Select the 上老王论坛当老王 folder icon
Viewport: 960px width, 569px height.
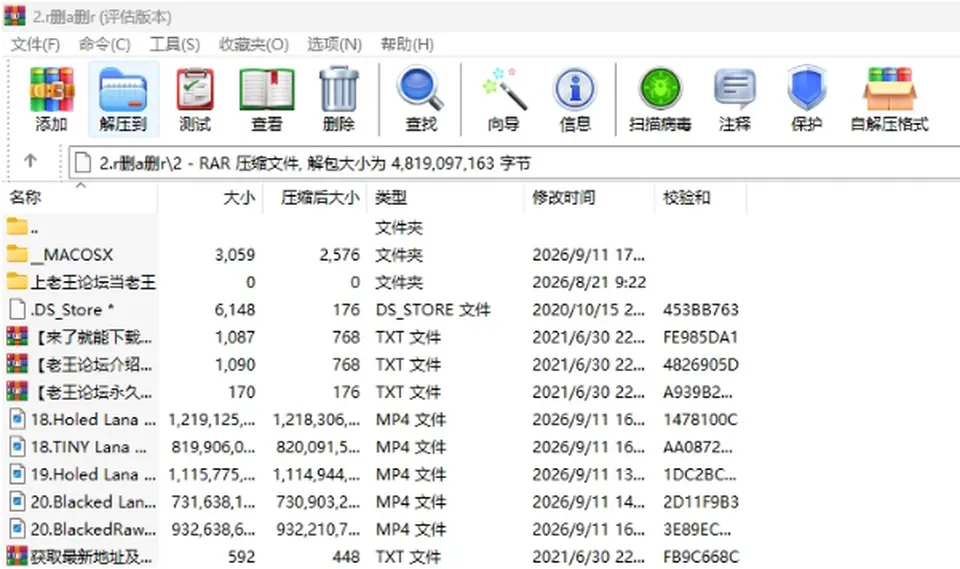click(17, 282)
